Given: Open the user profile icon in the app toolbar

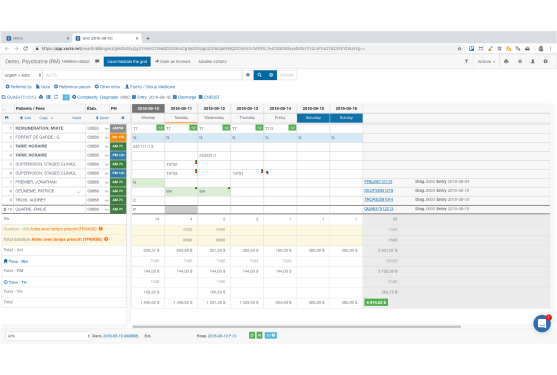Looking at the screenshot, I should coord(533,61).
